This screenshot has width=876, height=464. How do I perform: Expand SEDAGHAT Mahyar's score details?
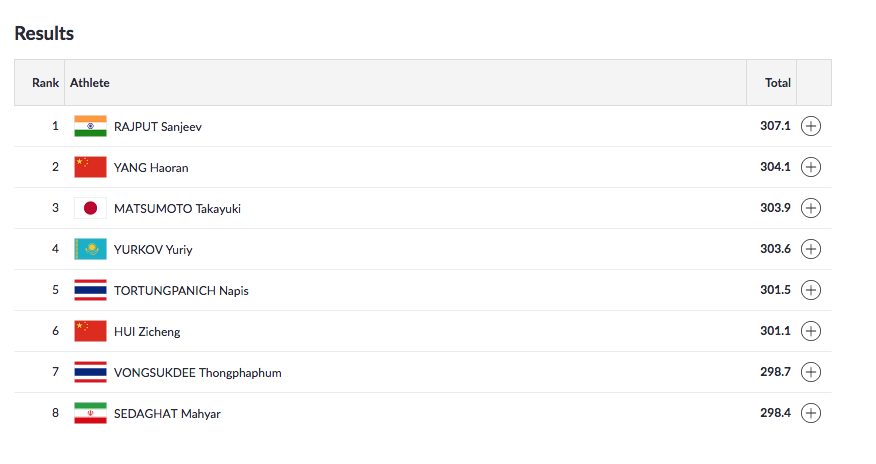(x=811, y=413)
